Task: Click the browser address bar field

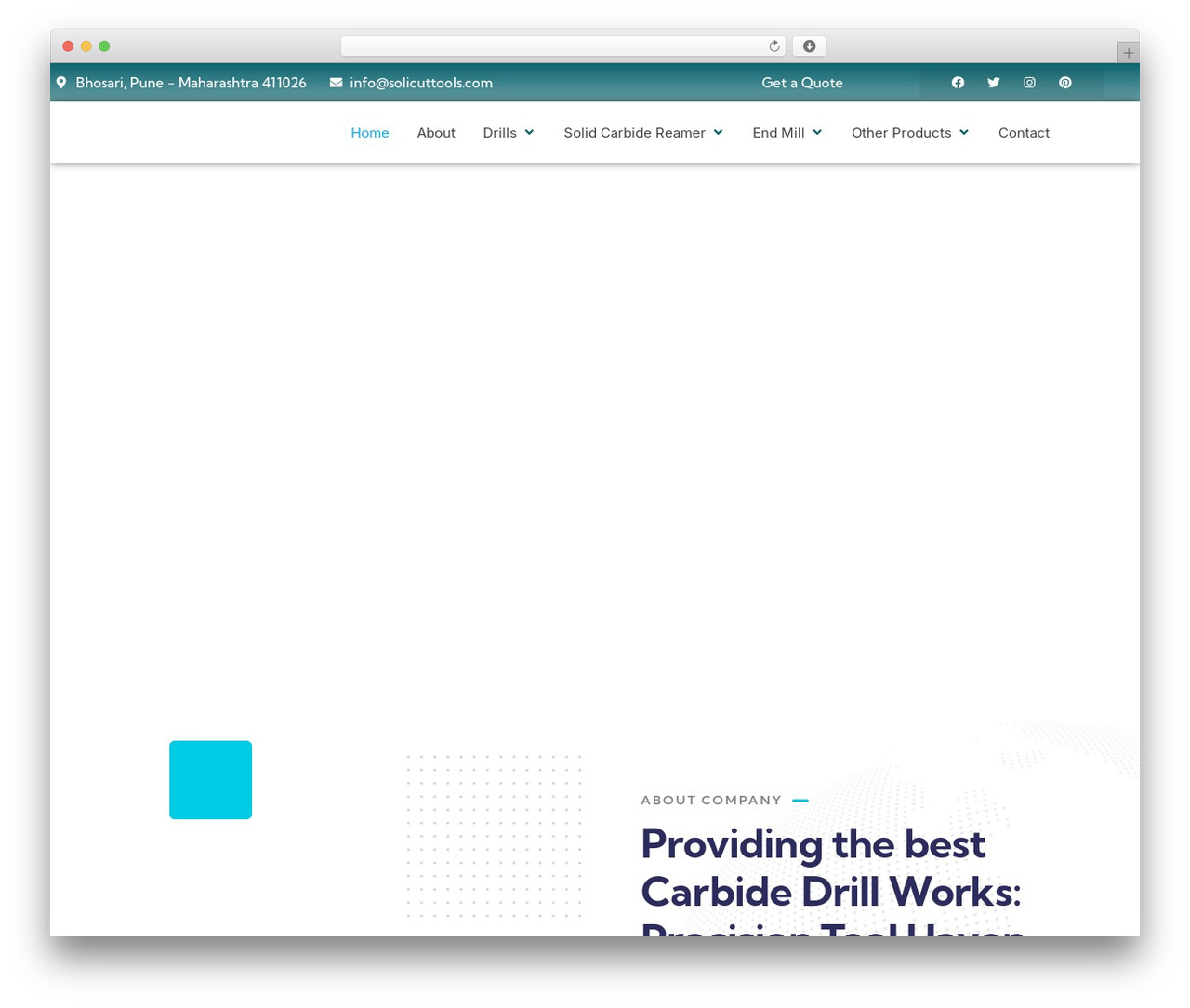Action: (562, 46)
